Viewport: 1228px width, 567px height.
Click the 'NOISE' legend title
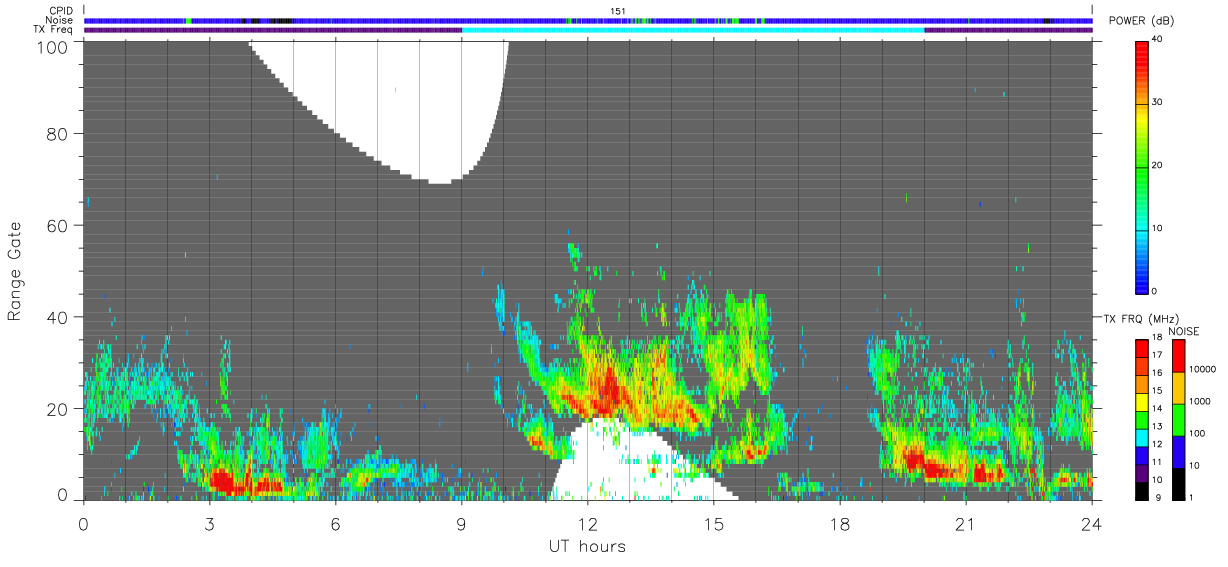pyautogui.click(x=1184, y=331)
